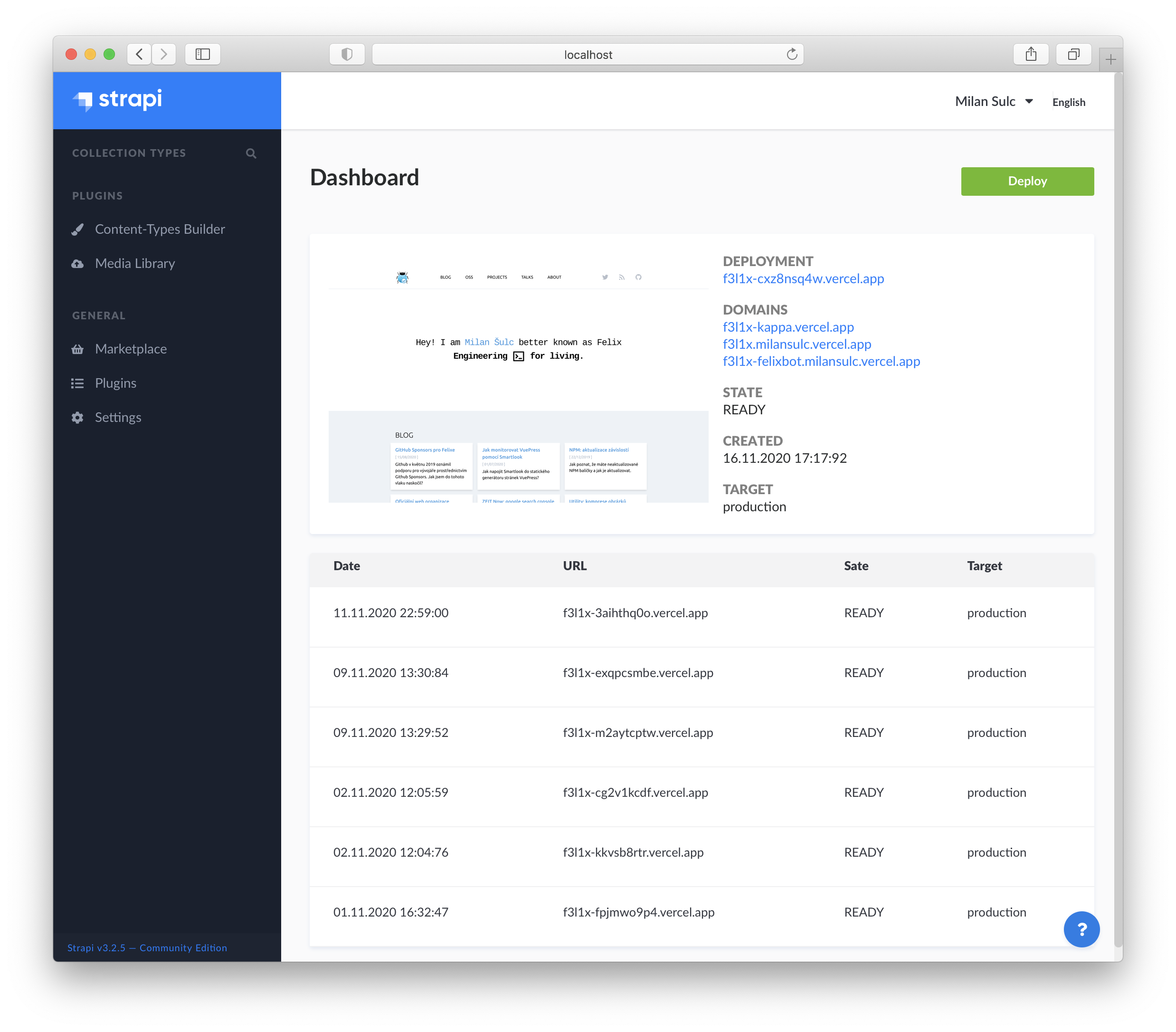Click the Media Library cloud icon
Viewport: 1176px width, 1032px height.
point(78,264)
